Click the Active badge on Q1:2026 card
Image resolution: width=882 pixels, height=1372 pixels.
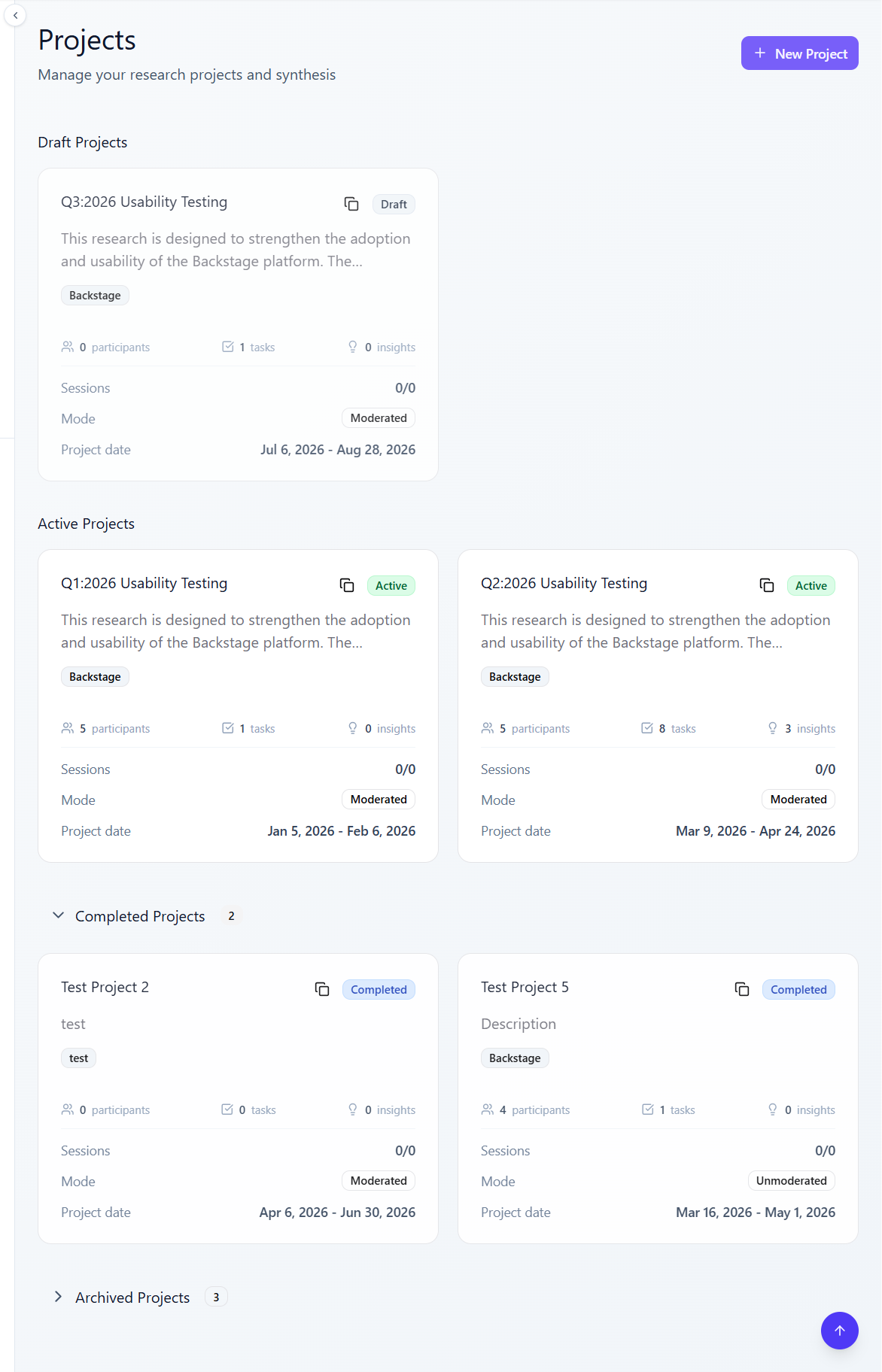pos(391,586)
